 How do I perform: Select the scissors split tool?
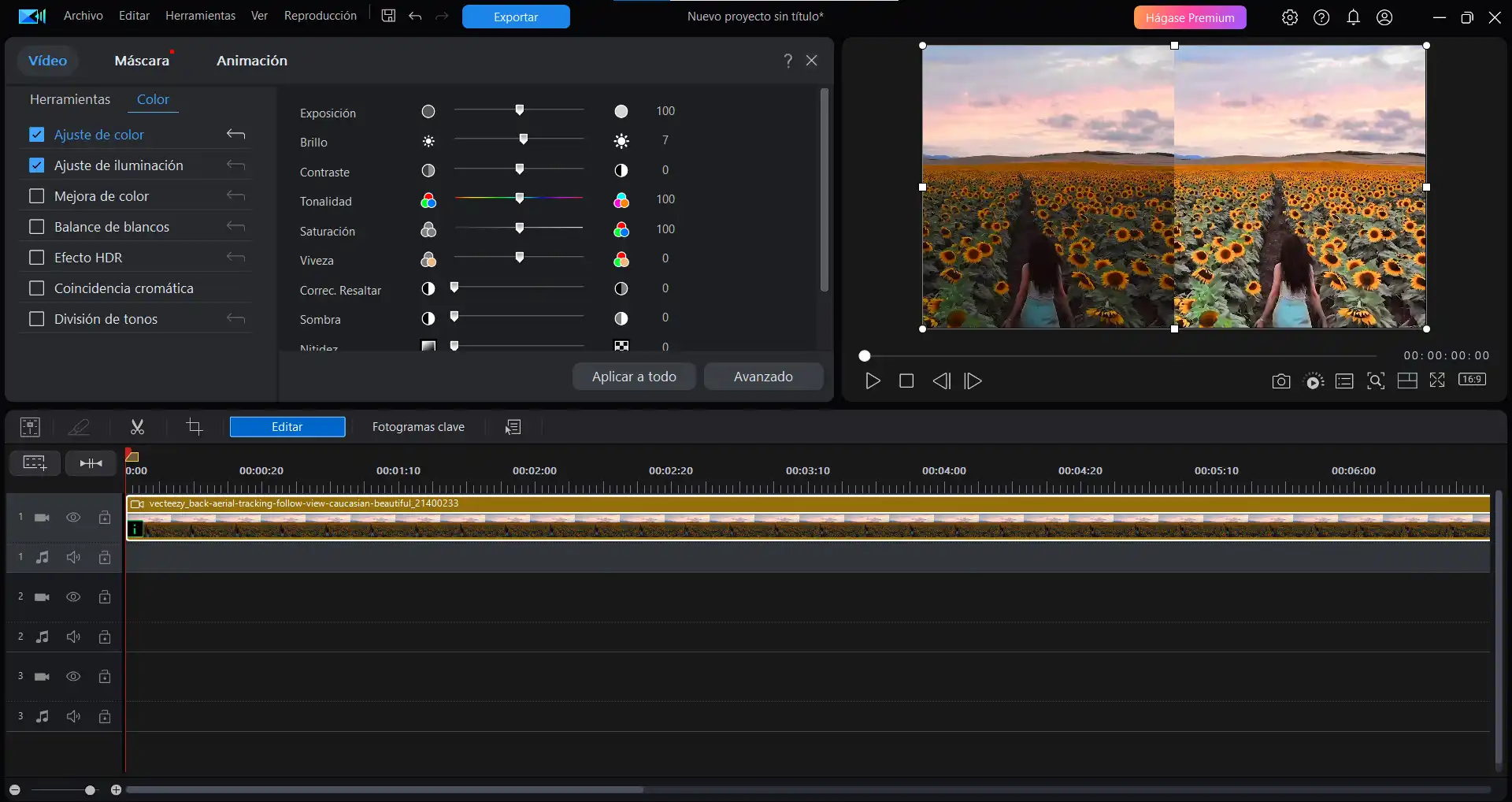[x=137, y=426]
